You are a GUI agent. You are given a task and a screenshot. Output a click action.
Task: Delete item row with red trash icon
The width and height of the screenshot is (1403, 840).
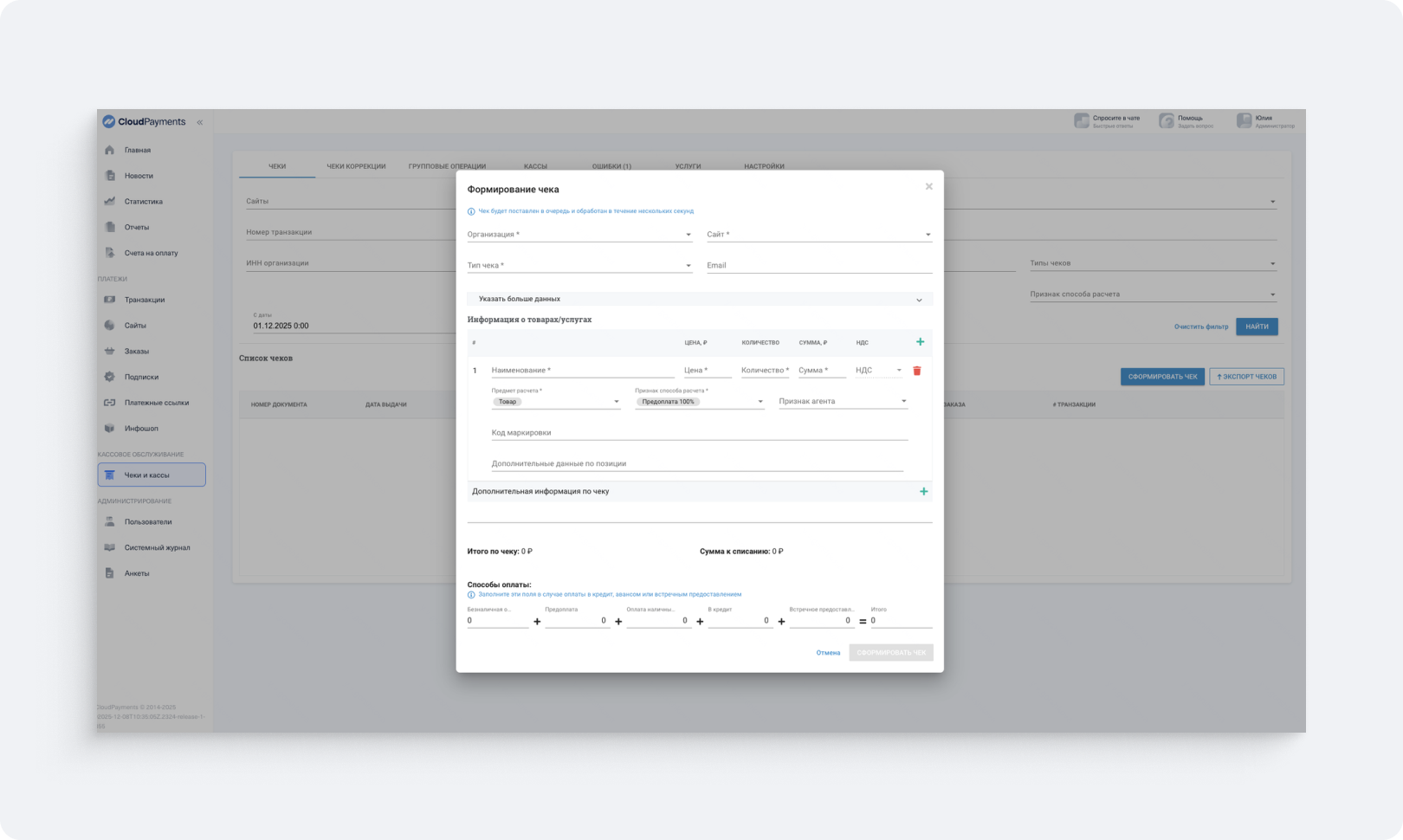[x=917, y=371]
